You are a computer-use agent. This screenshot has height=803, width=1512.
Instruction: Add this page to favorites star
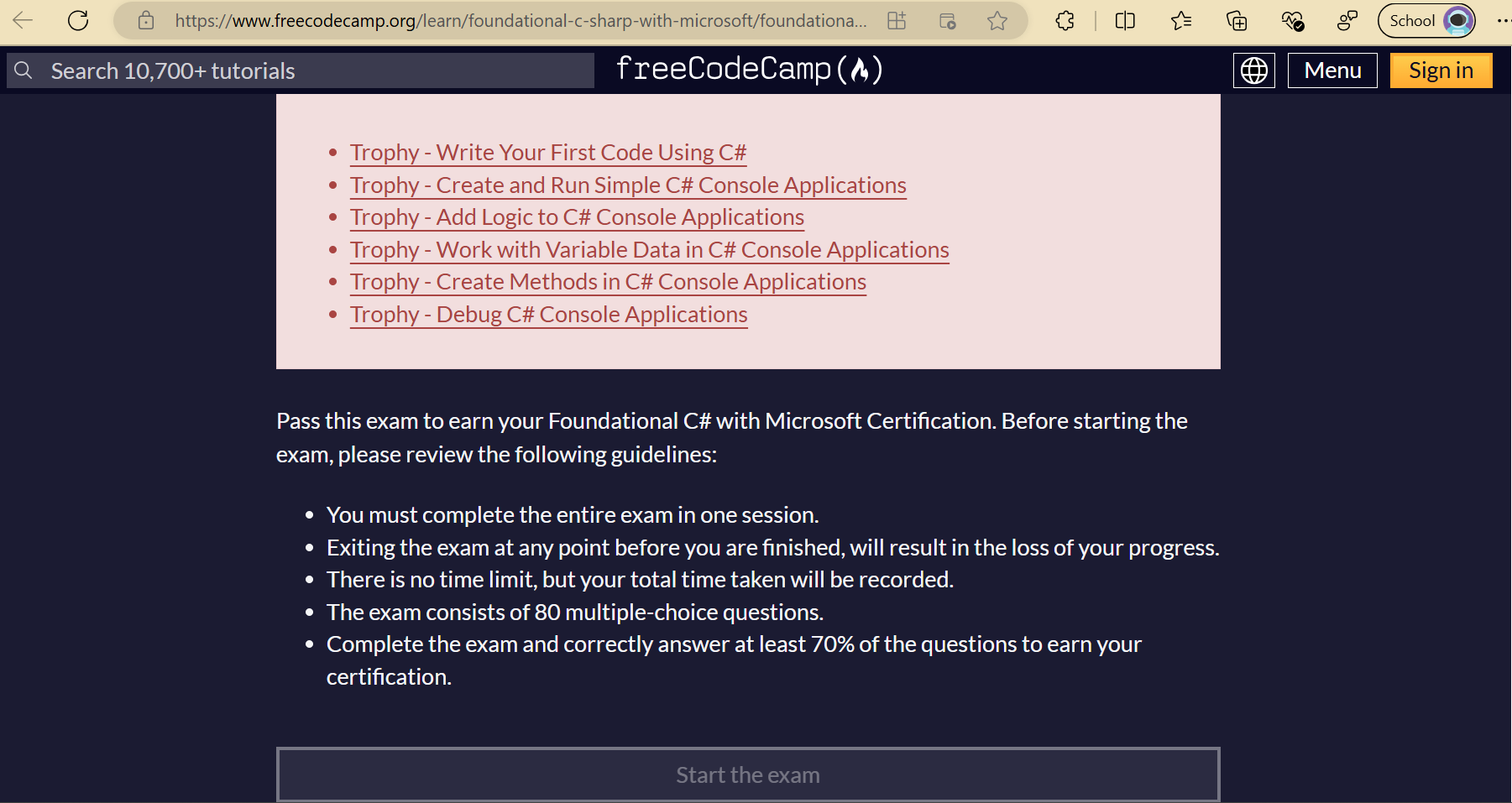tap(998, 20)
